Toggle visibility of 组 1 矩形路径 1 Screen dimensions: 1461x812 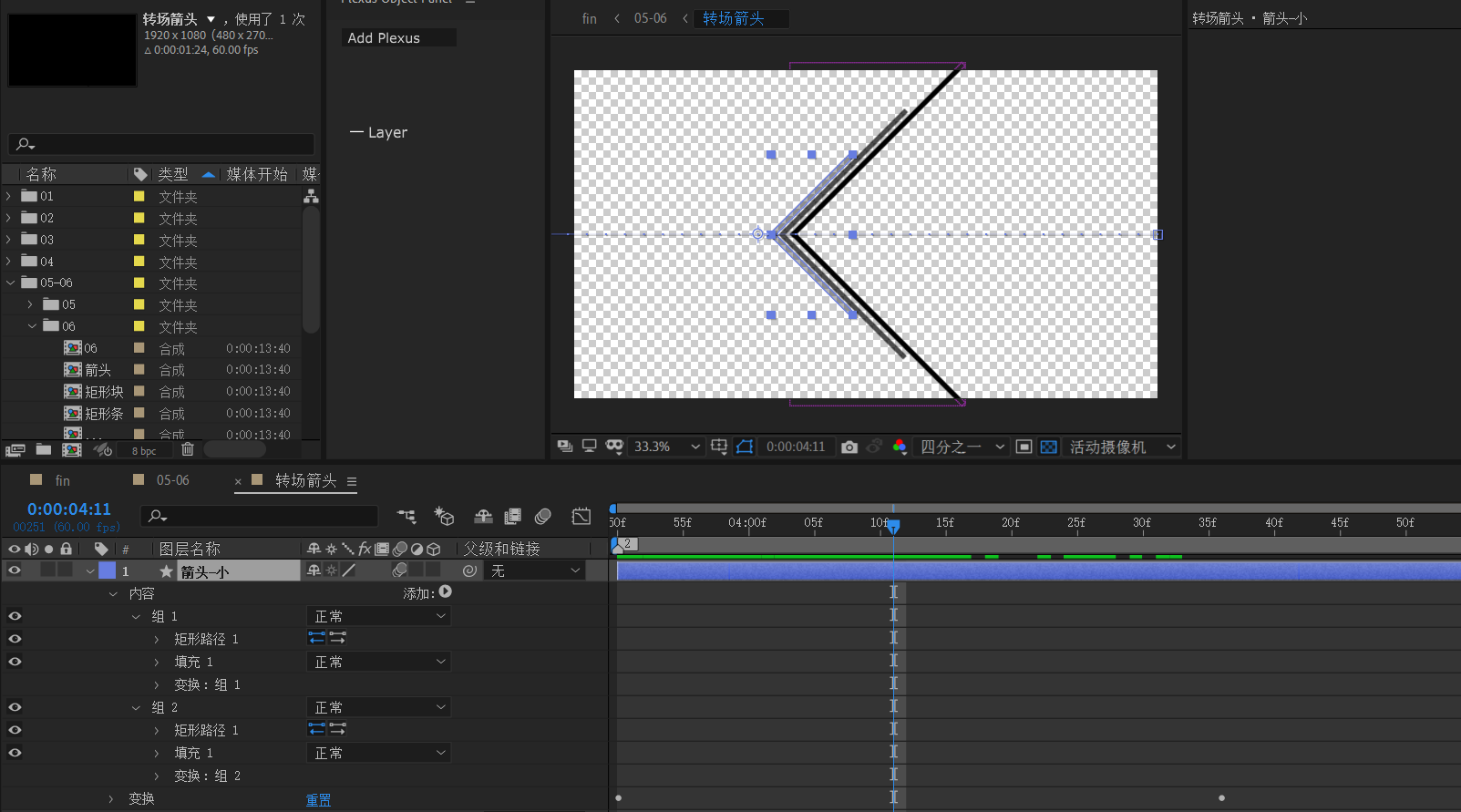coord(15,639)
